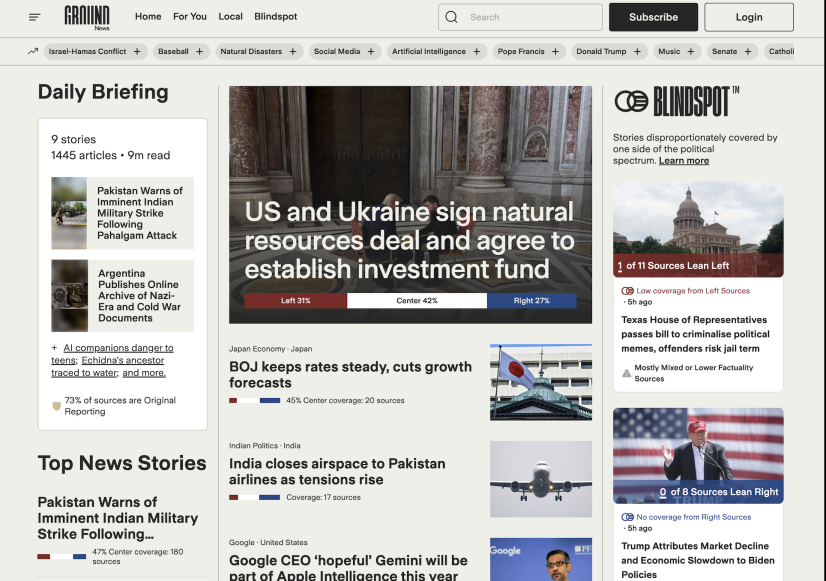This screenshot has height=581, width=826.
Task: Open the hamburger menu icon
Action: (x=34, y=17)
